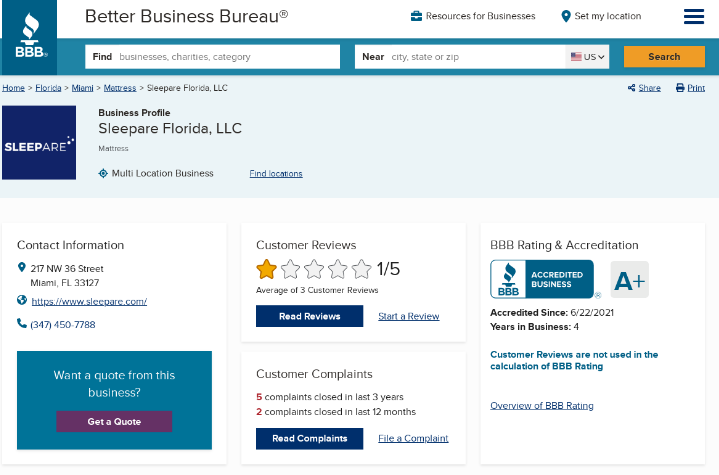Click the 5 complaints closed in last 3 years text
The image size is (719, 475).
(330, 397)
